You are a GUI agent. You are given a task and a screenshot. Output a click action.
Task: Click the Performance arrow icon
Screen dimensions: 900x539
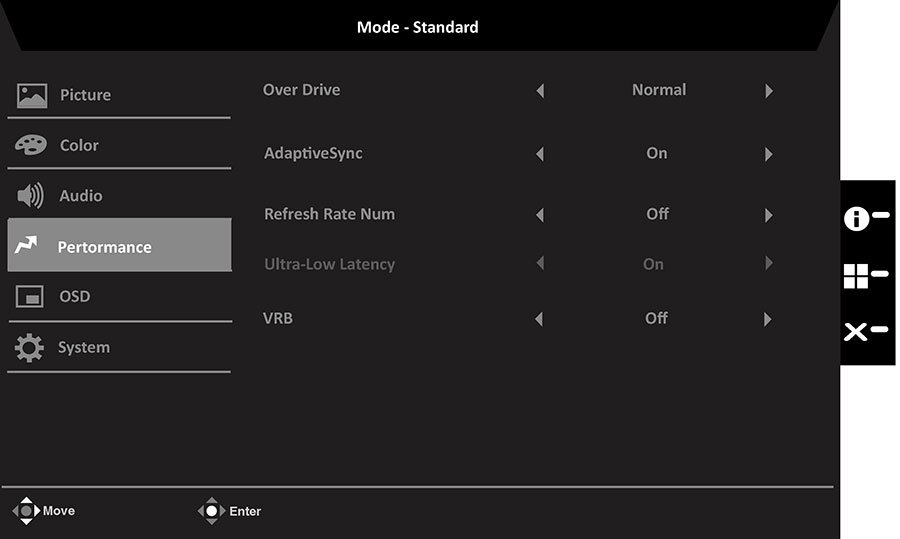pyautogui.click(x=26, y=245)
